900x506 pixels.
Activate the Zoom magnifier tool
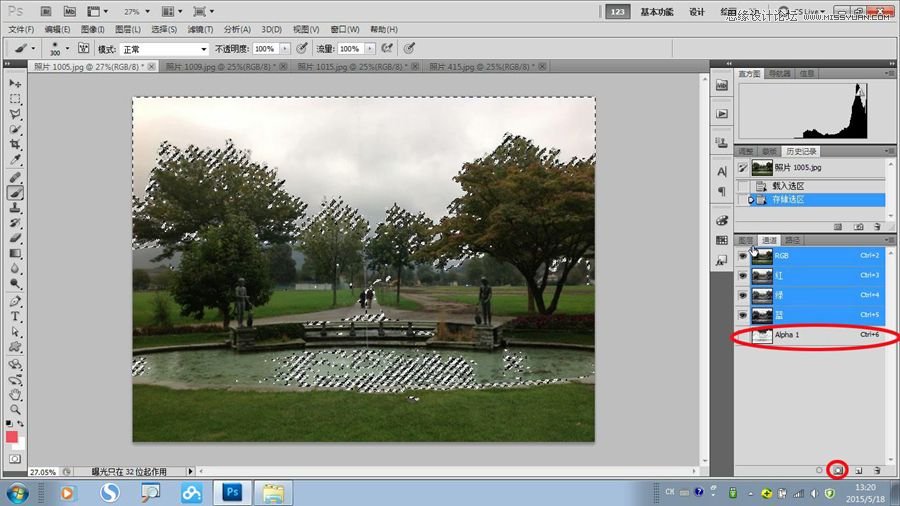(x=16, y=408)
